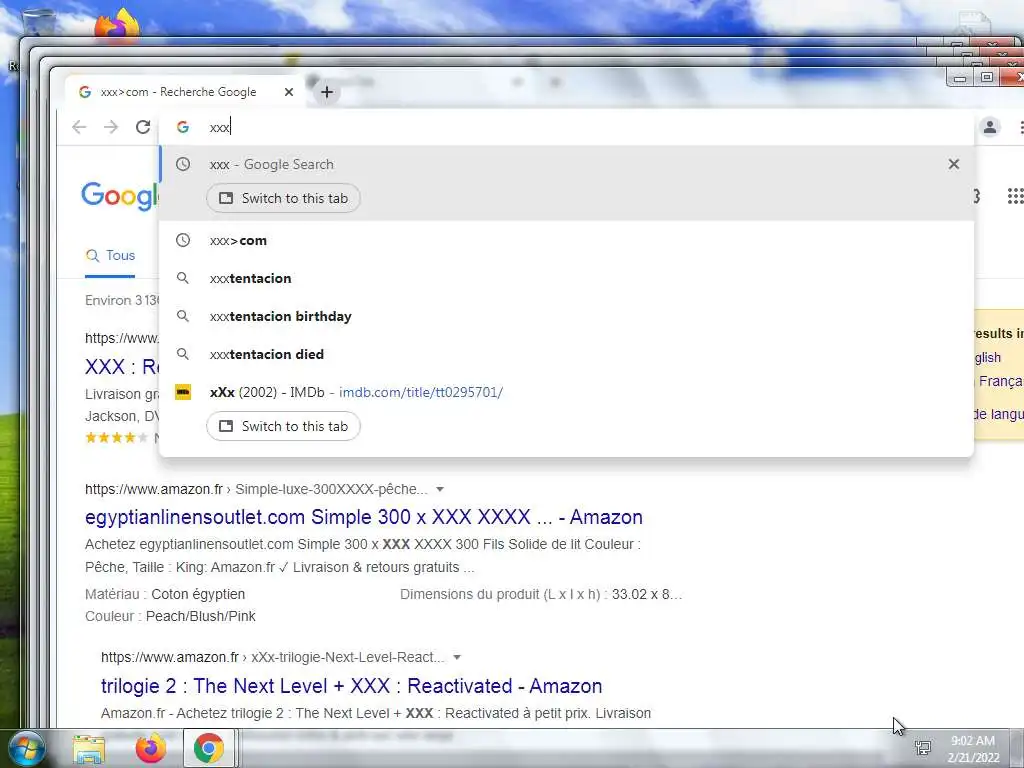Viewport: 1024px width, 768px height.
Task: Open the Google apps grid icon
Action: [1016, 196]
